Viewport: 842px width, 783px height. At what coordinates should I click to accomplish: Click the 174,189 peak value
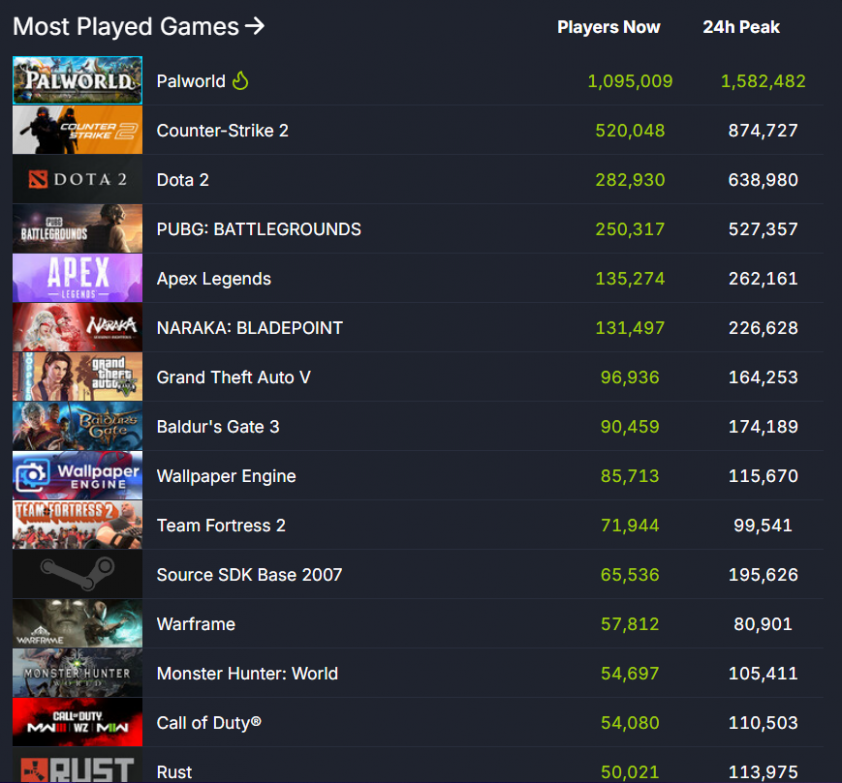pos(763,427)
